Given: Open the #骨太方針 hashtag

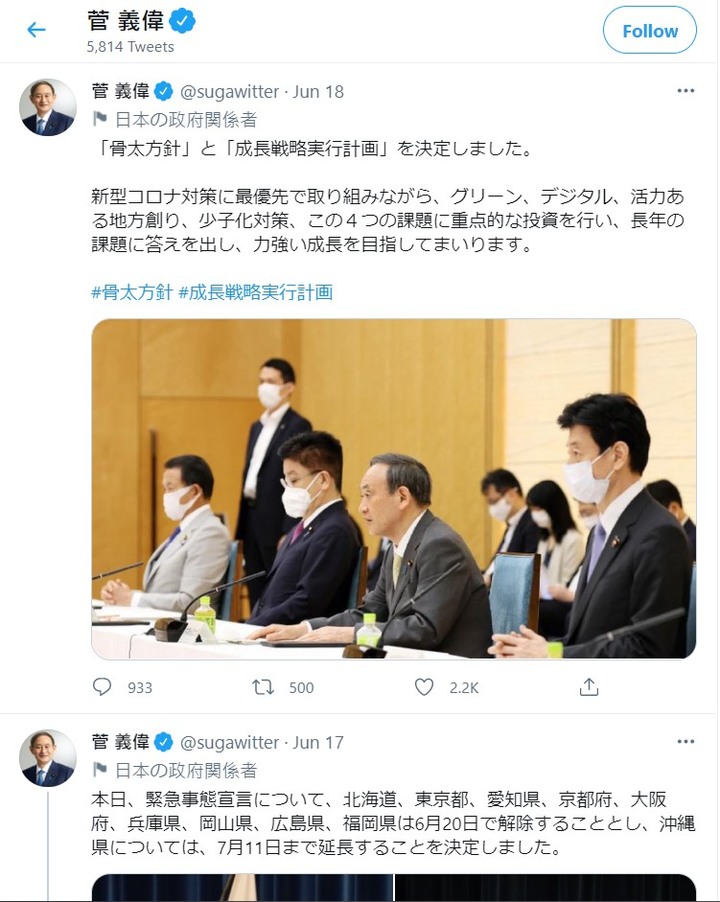Looking at the screenshot, I should pos(132,292).
